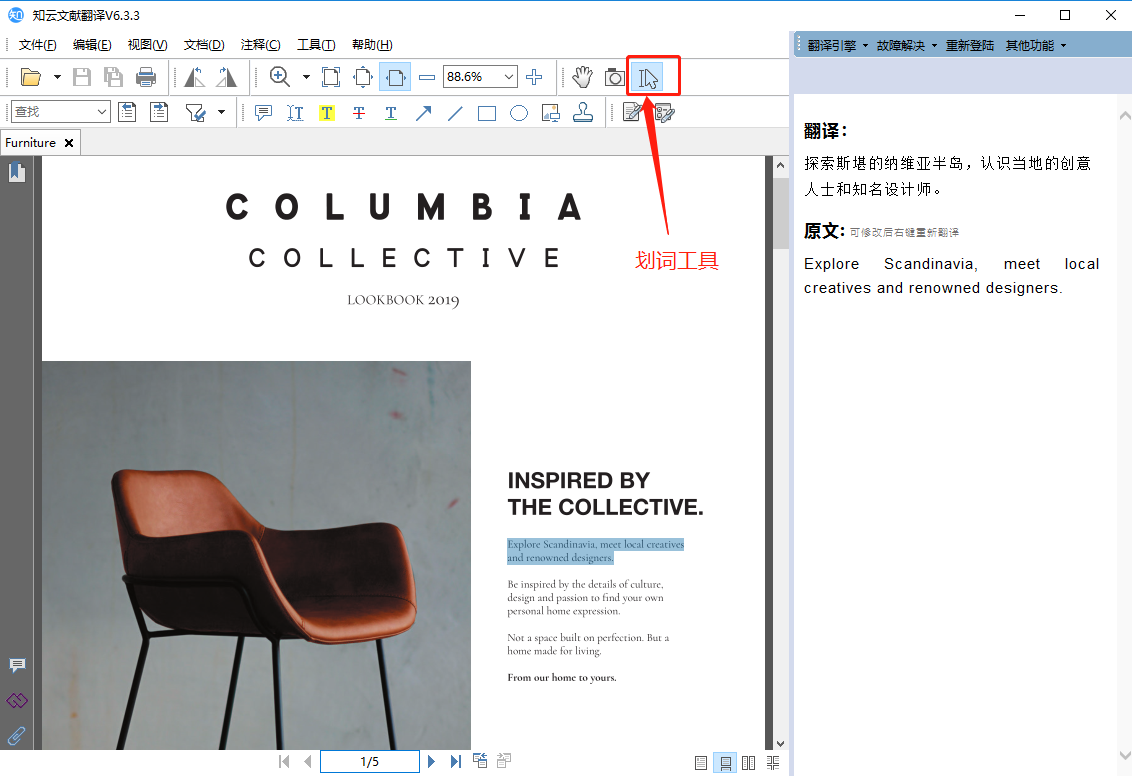Image resolution: width=1132 pixels, height=776 pixels.
Task: Select the Hand pan tool
Action: click(x=583, y=77)
